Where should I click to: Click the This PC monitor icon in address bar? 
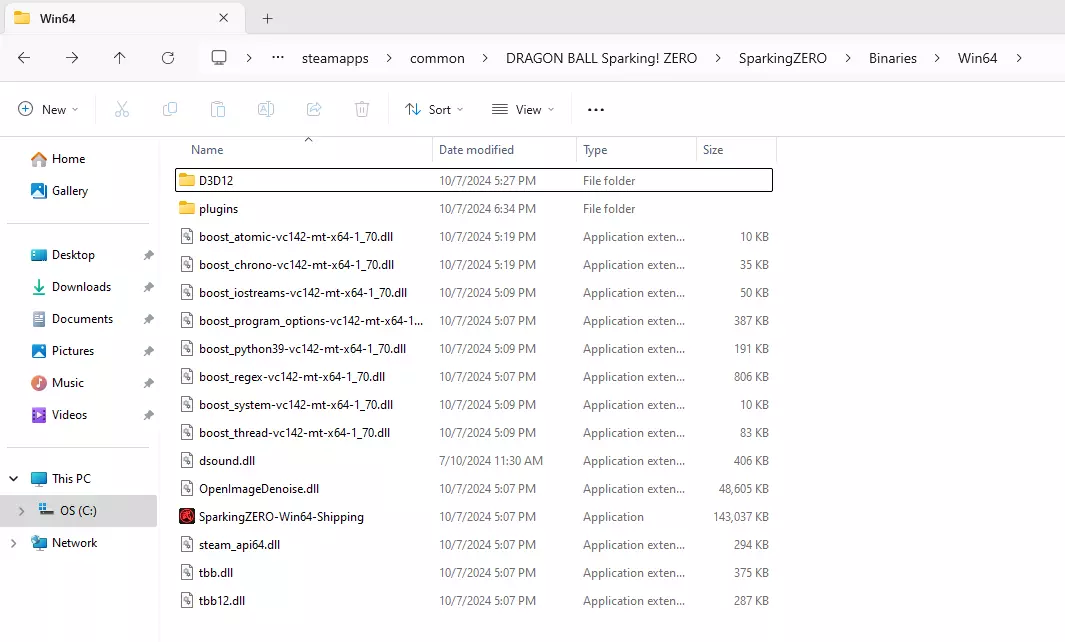(x=219, y=58)
